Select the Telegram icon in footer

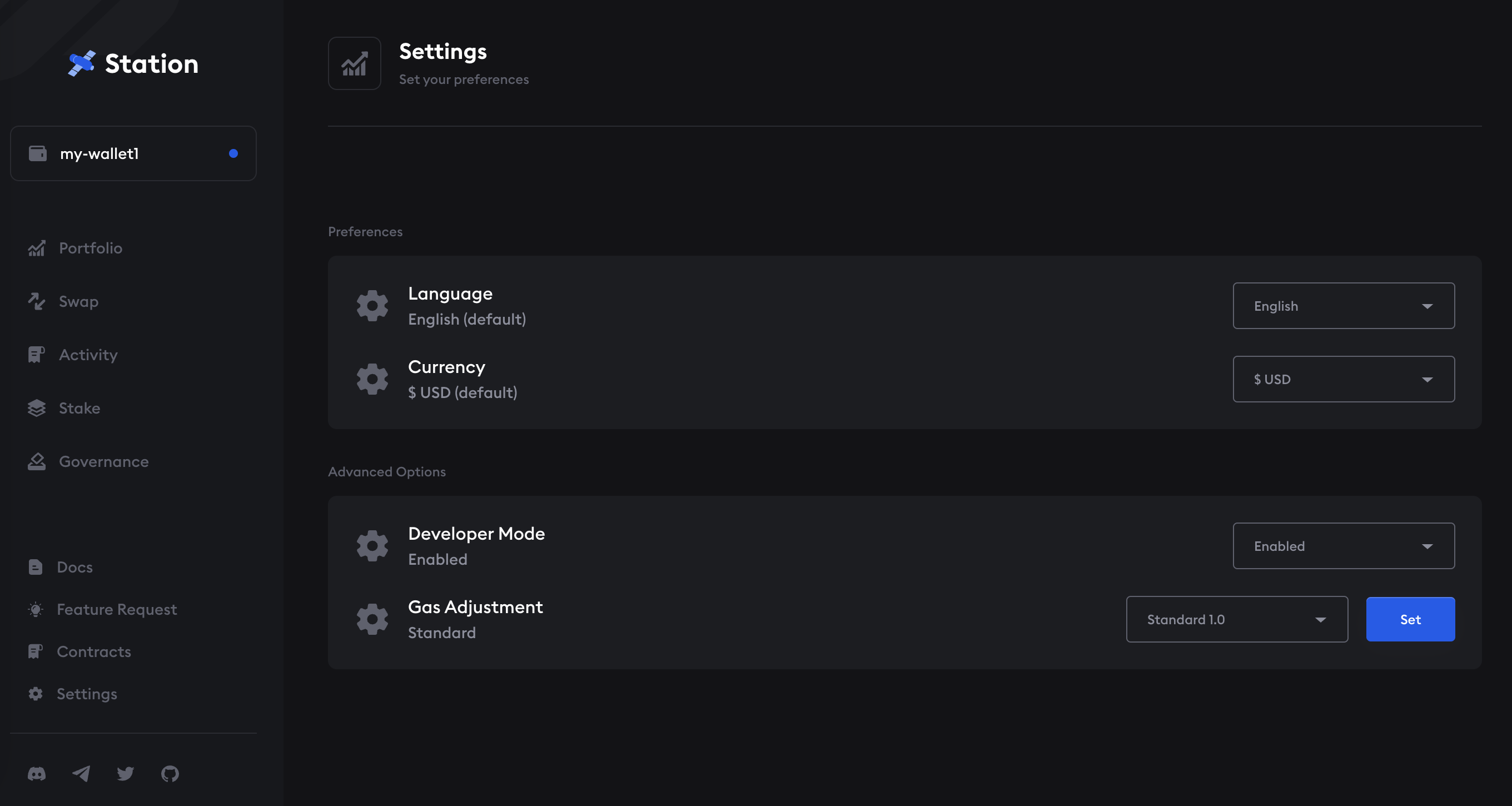tap(82, 772)
